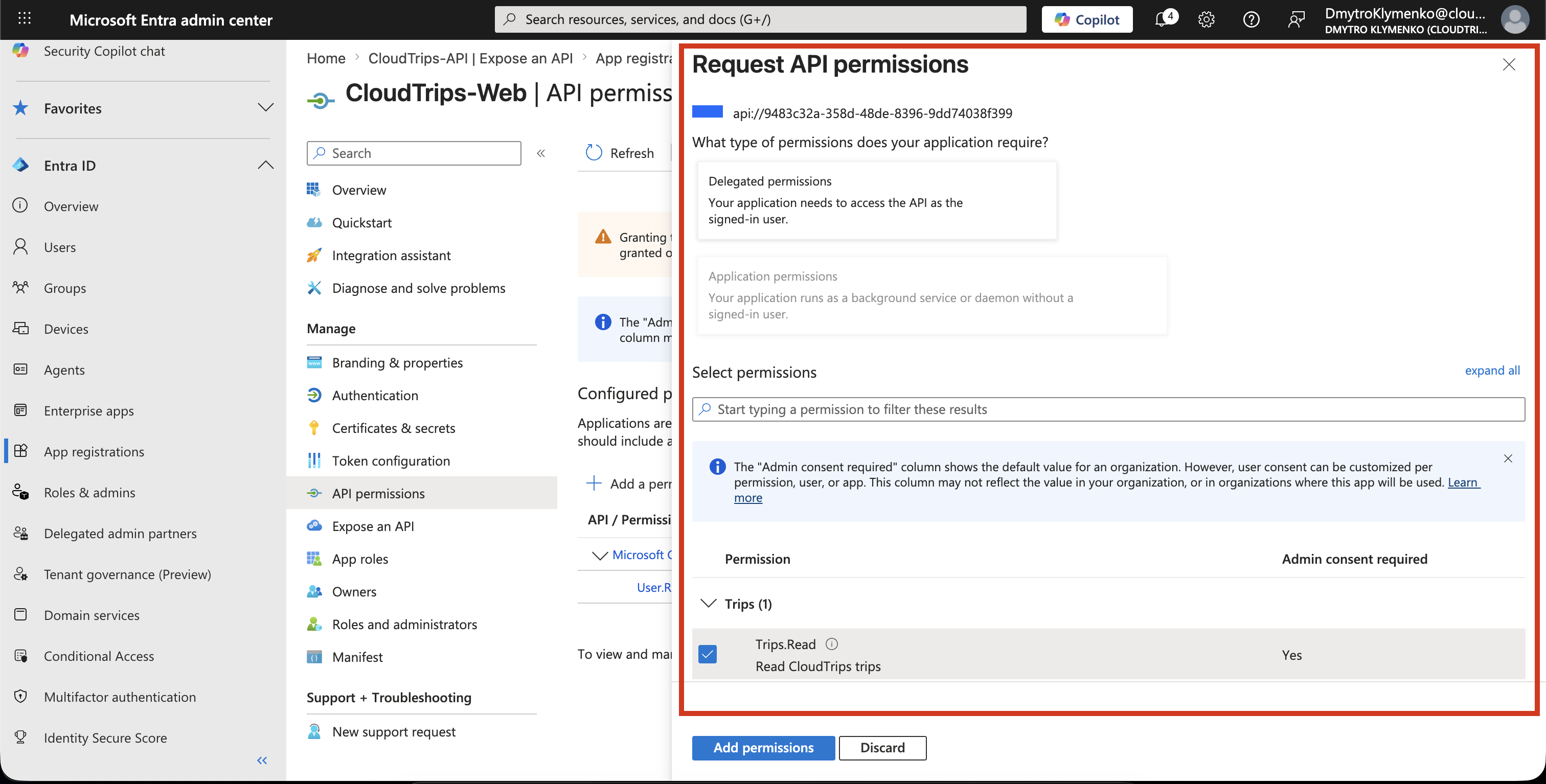Open the app launcher grid icon

tap(25, 19)
